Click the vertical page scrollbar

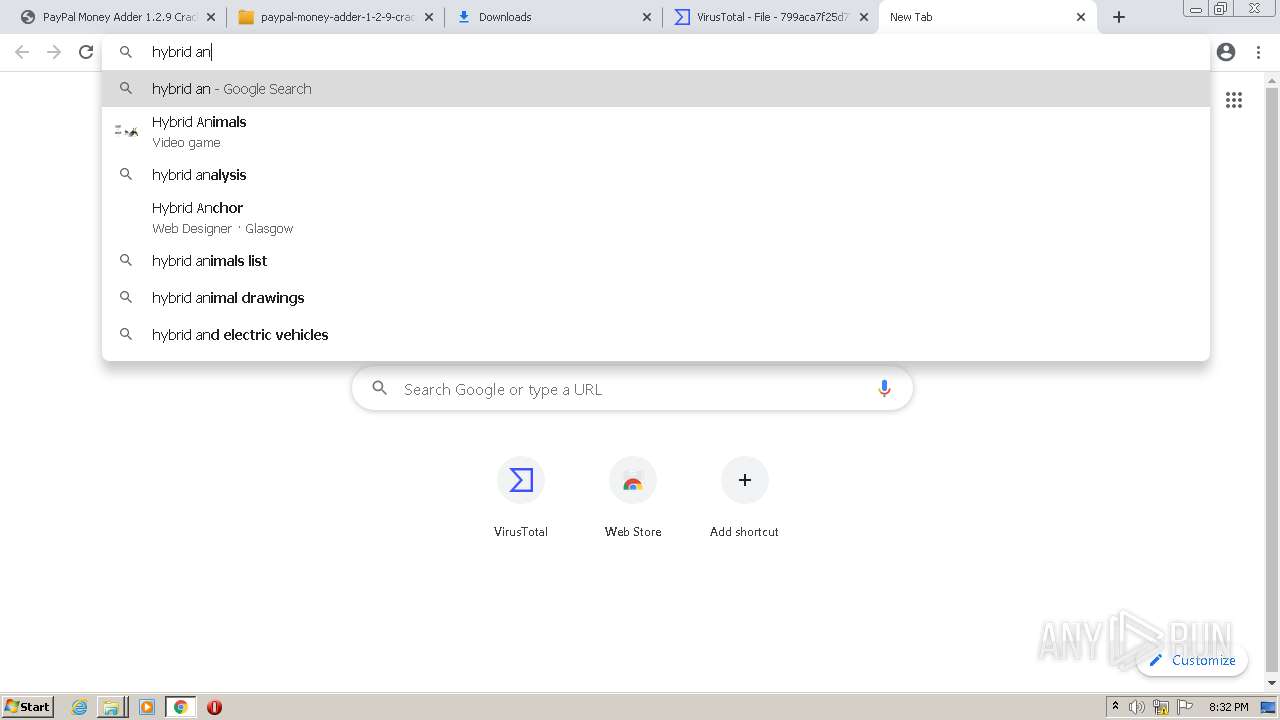[x=1272, y=380]
